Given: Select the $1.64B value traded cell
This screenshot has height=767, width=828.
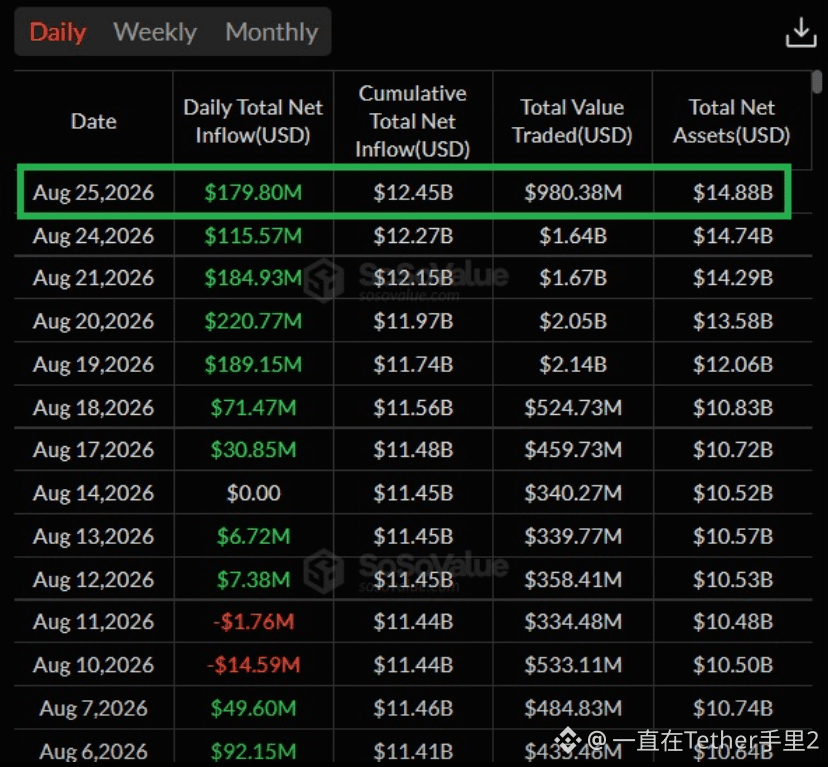Looking at the screenshot, I should [573, 236].
